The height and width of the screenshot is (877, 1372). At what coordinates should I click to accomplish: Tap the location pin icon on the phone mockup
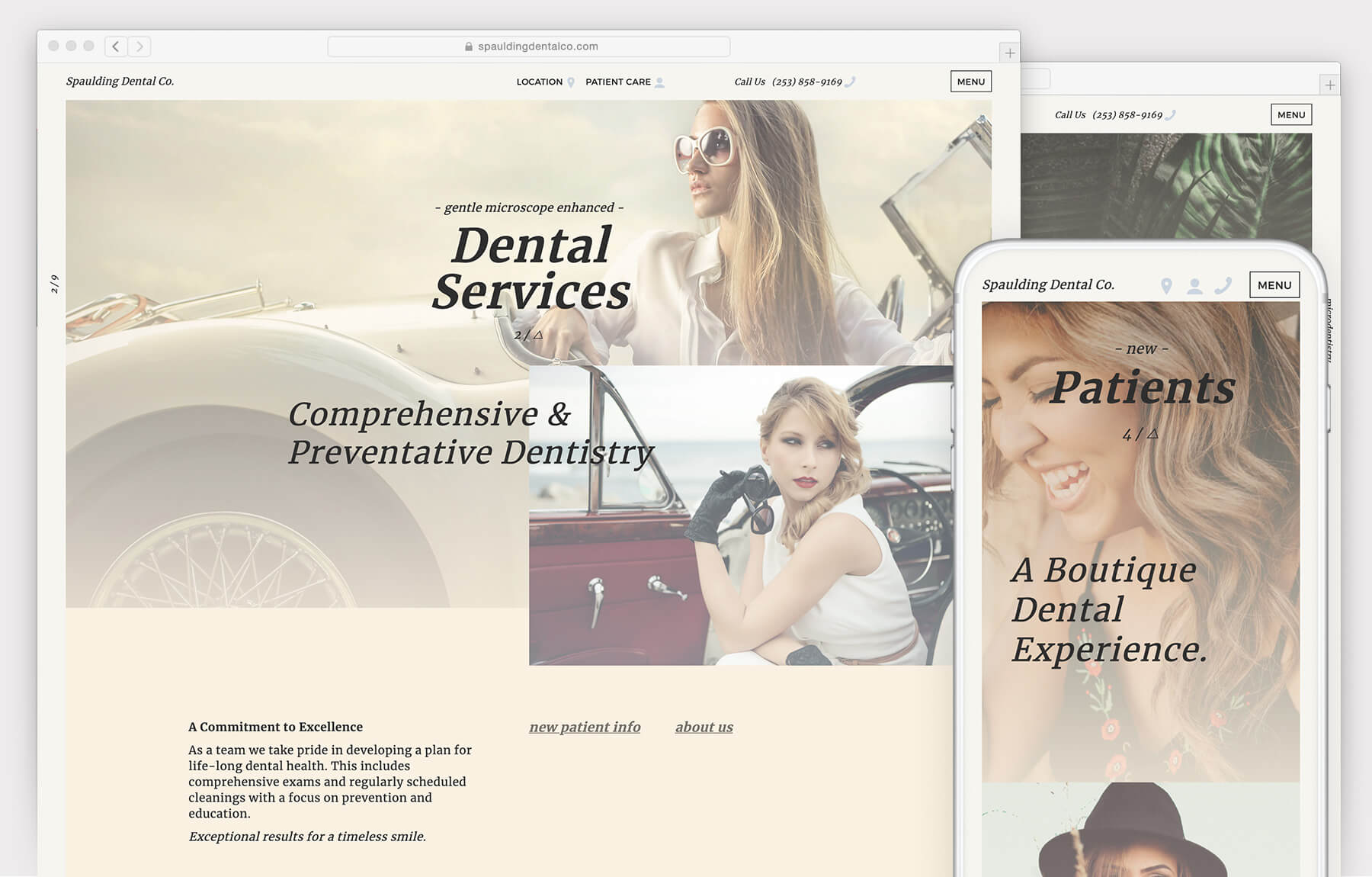click(x=1166, y=286)
